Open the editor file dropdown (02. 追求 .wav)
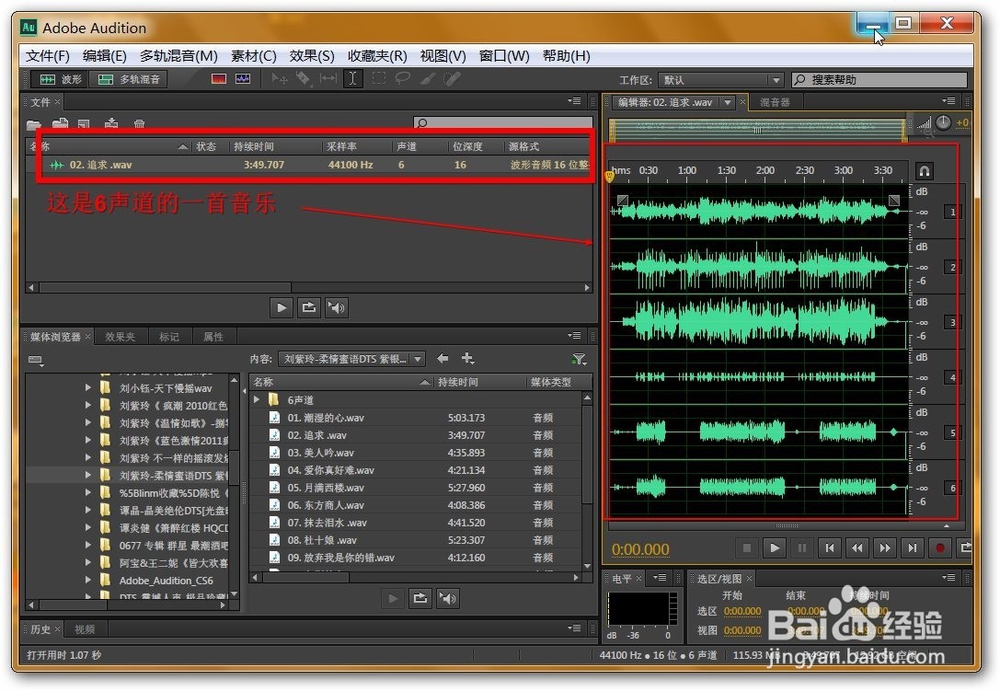This screenshot has width=1000, height=691. pos(728,102)
